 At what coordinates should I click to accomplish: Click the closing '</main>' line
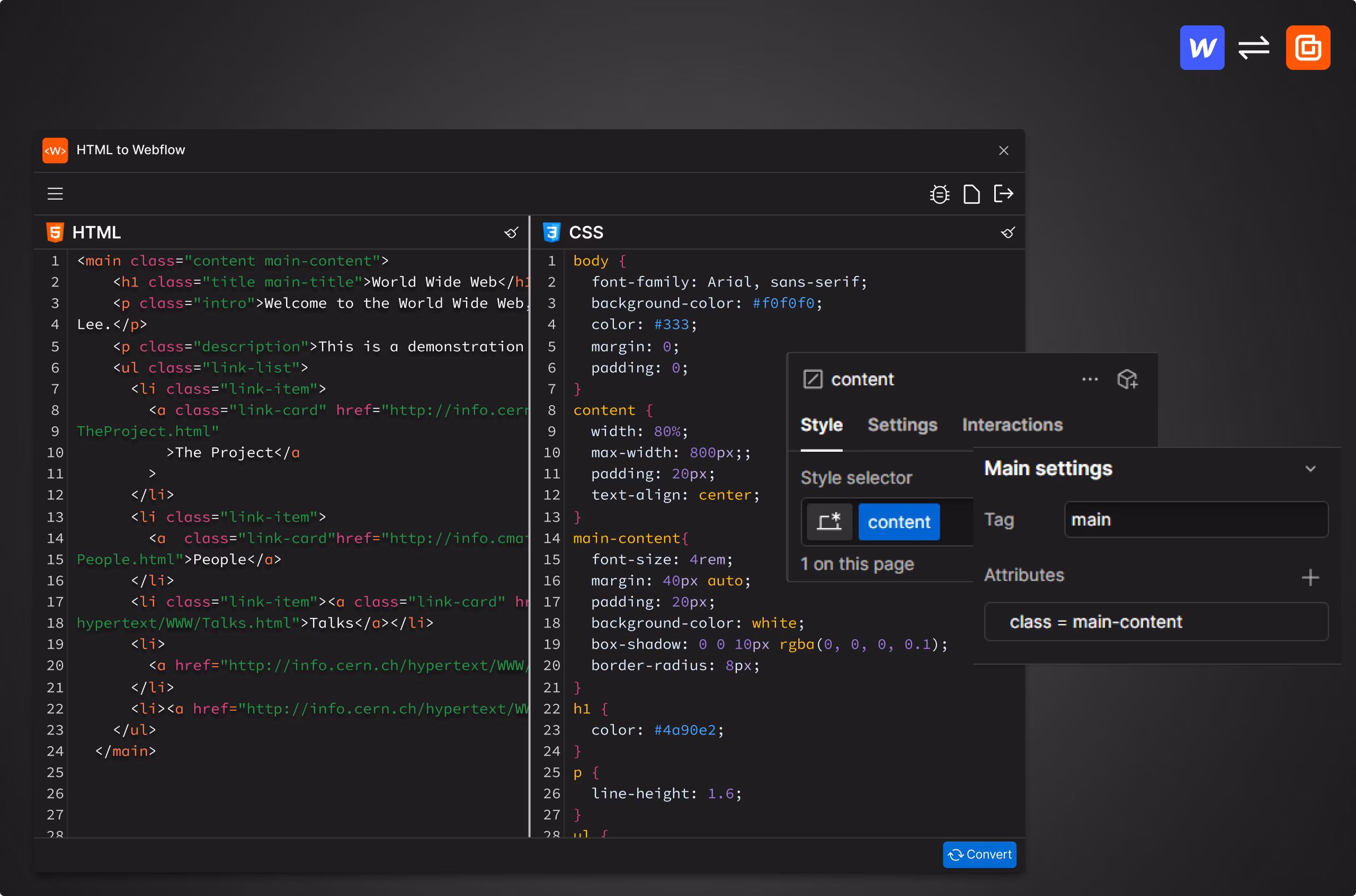click(125, 751)
